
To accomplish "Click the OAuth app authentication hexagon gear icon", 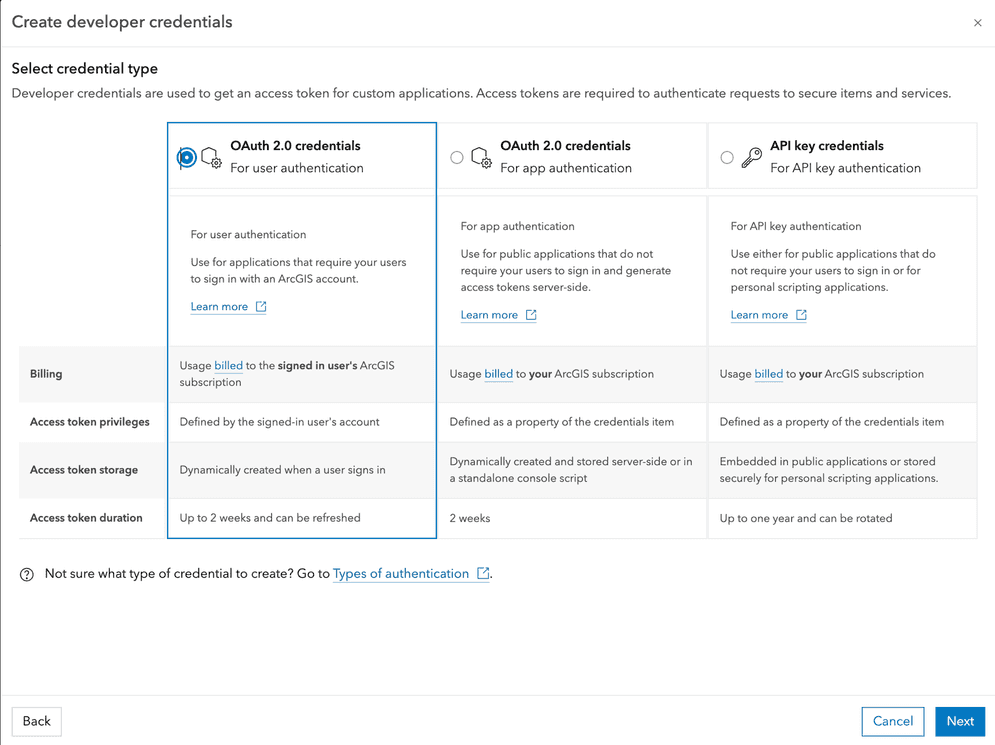I will (481, 157).
